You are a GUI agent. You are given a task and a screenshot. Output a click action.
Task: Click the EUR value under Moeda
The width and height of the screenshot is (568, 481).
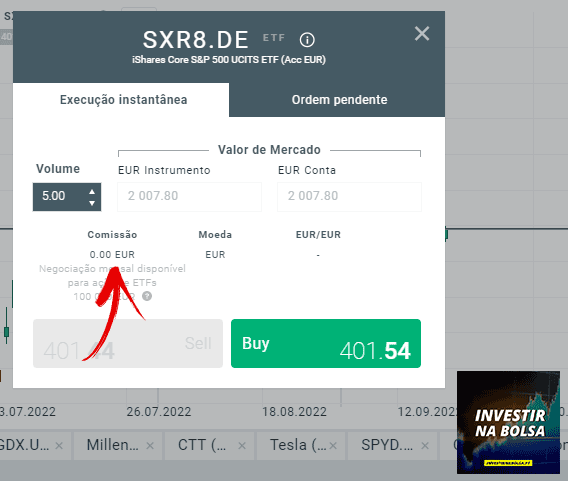(x=215, y=255)
